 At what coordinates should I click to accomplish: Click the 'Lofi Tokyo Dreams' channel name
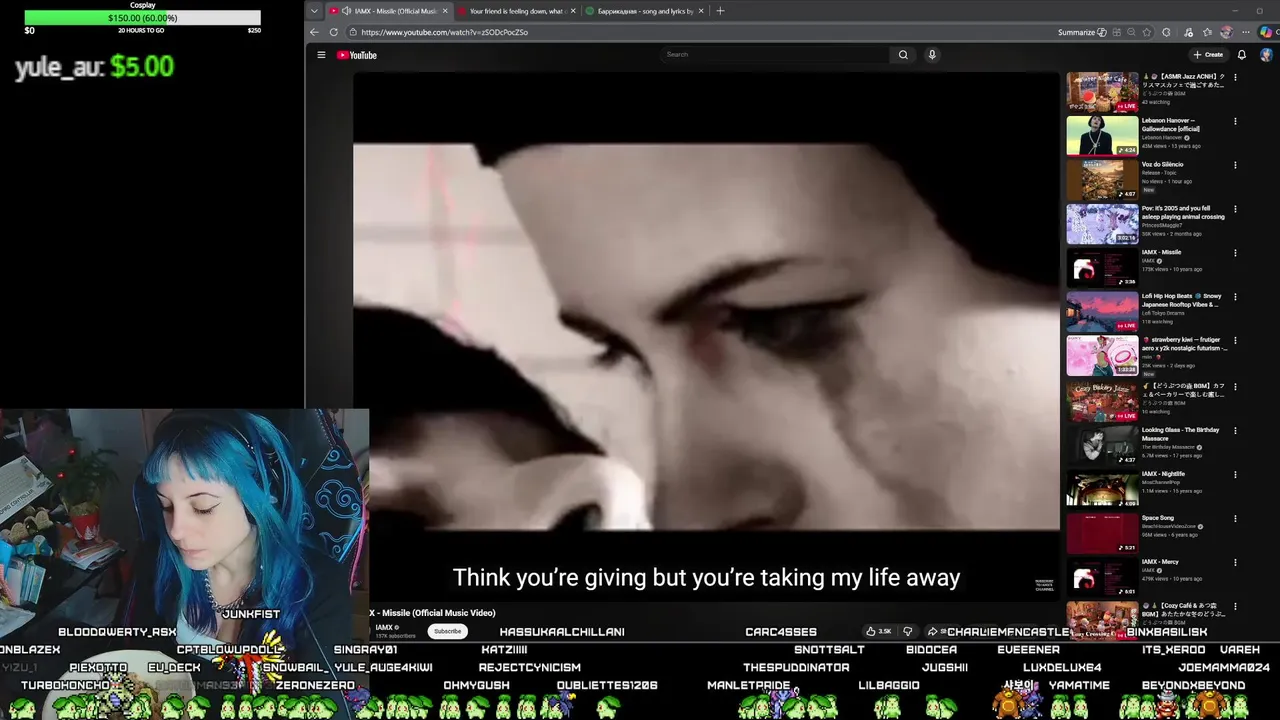click(x=1162, y=313)
